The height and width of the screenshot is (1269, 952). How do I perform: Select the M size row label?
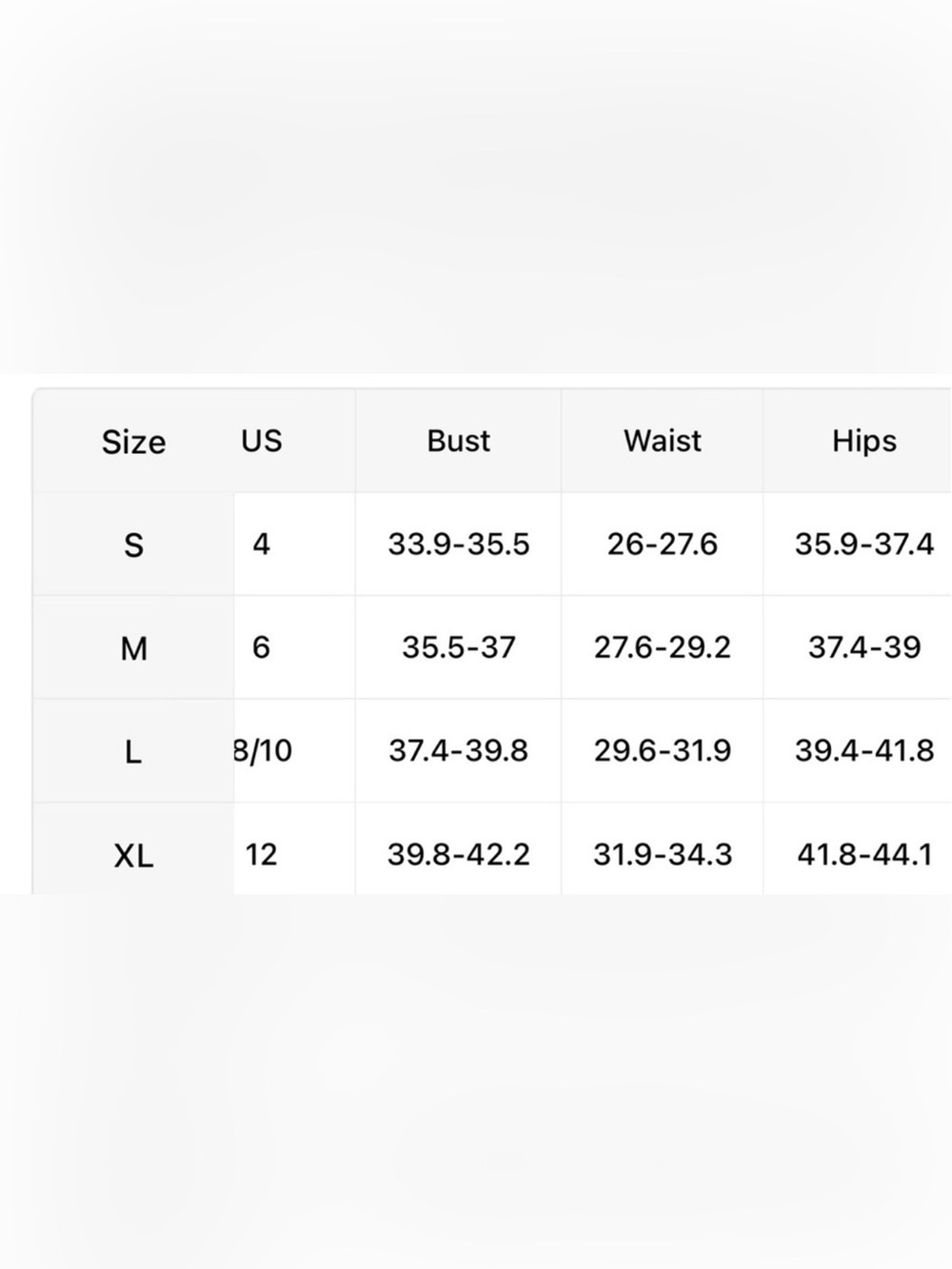134,648
